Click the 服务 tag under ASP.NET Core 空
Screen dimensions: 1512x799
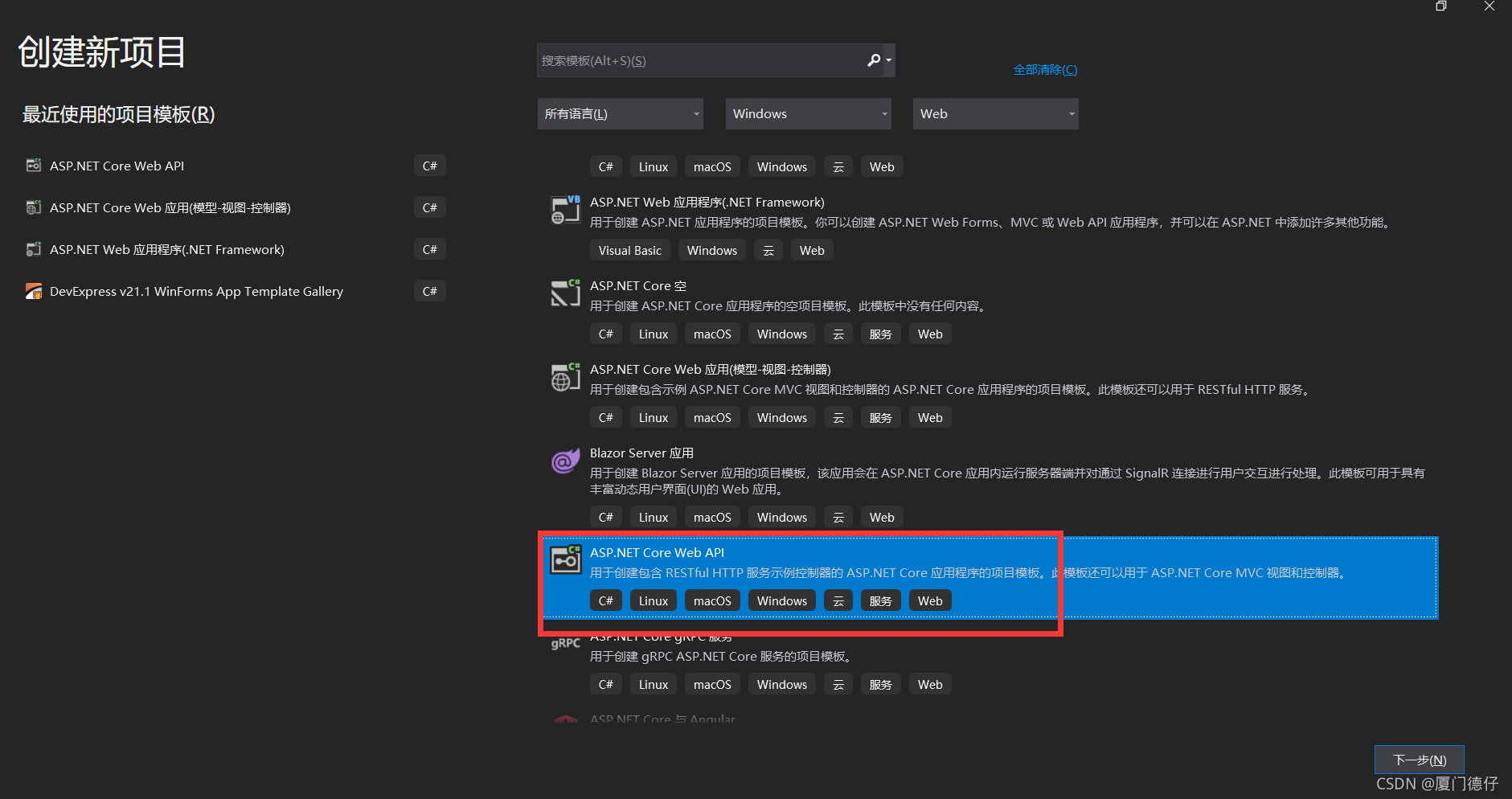(x=881, y=334)
